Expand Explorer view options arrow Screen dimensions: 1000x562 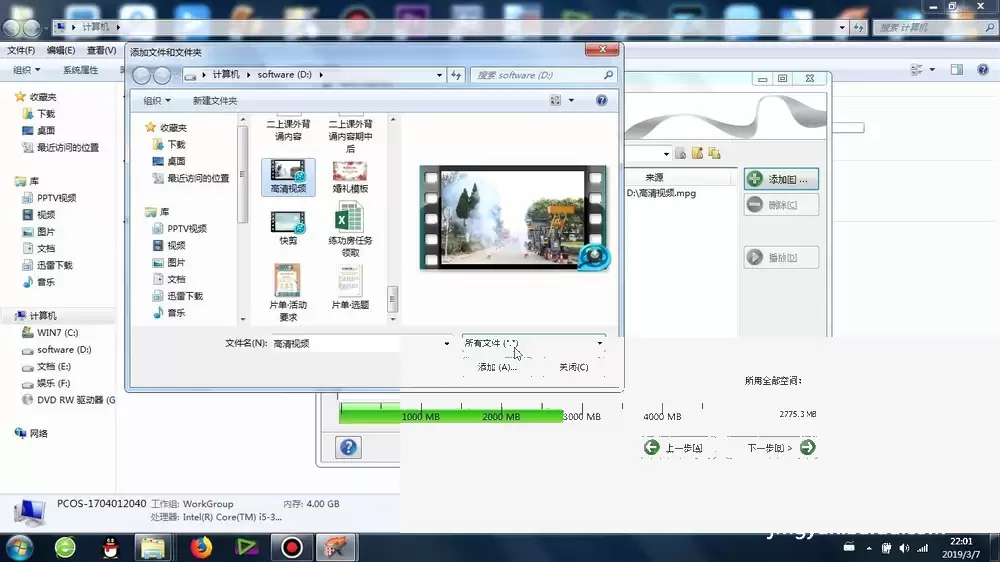(932, 70)
